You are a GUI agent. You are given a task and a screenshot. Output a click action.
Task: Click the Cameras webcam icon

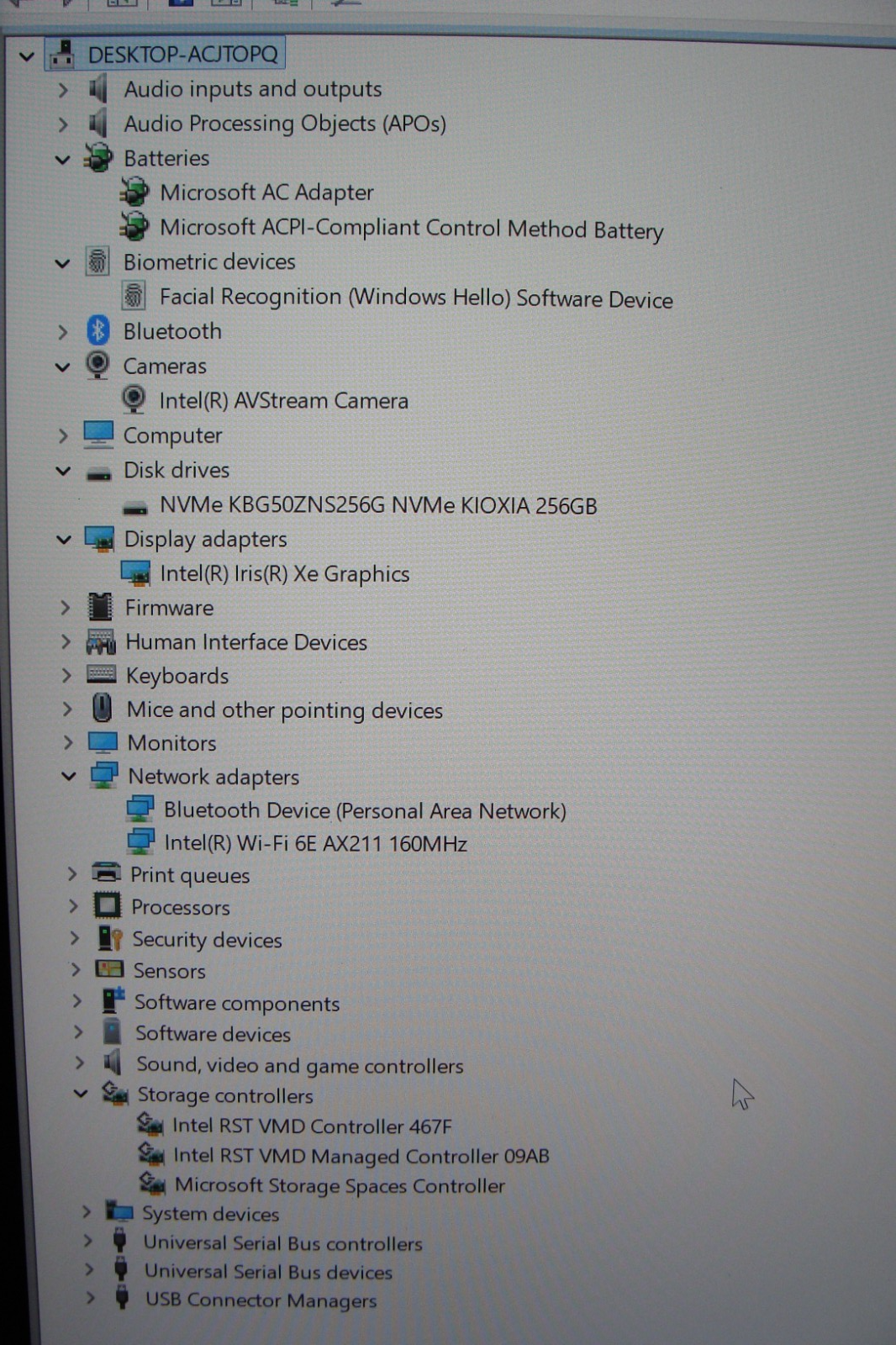[98, 365]
